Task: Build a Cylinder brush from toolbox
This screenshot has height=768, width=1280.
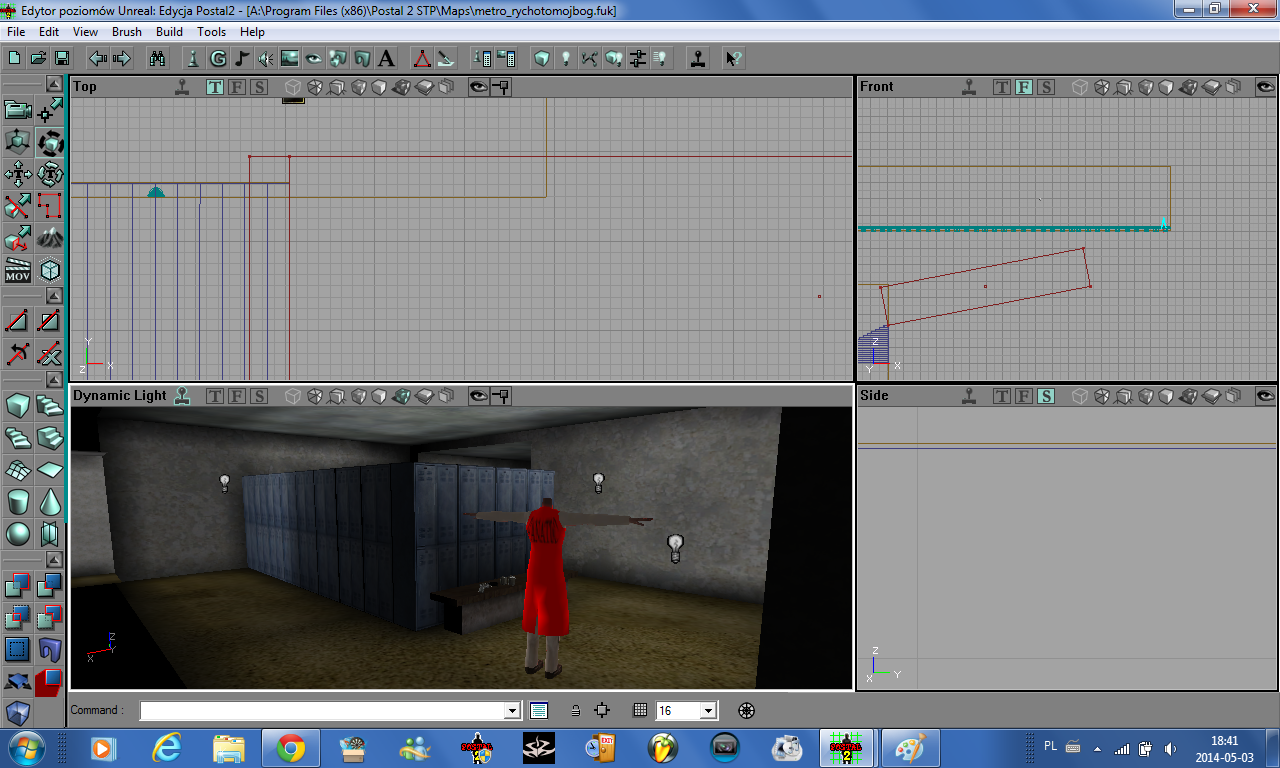Action: (x=18, y=502)
